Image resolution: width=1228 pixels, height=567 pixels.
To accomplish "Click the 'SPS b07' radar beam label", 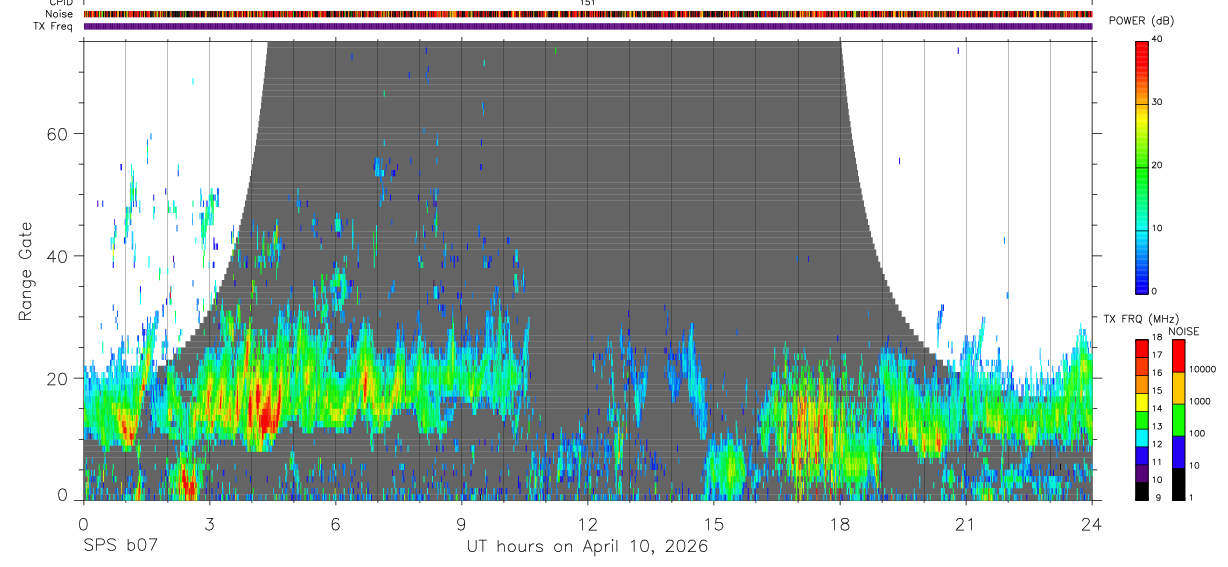I will [119, 547].
